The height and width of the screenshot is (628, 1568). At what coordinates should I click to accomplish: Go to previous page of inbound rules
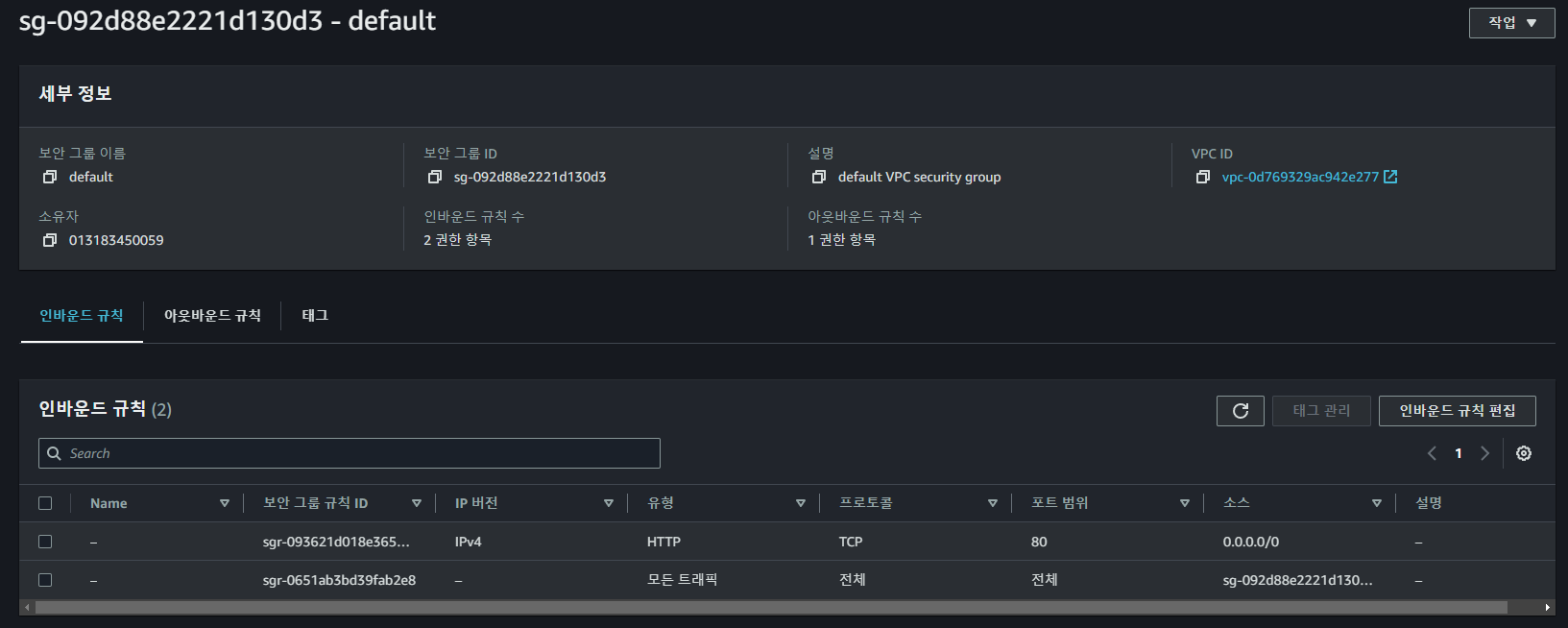(x=1432, y=453)
